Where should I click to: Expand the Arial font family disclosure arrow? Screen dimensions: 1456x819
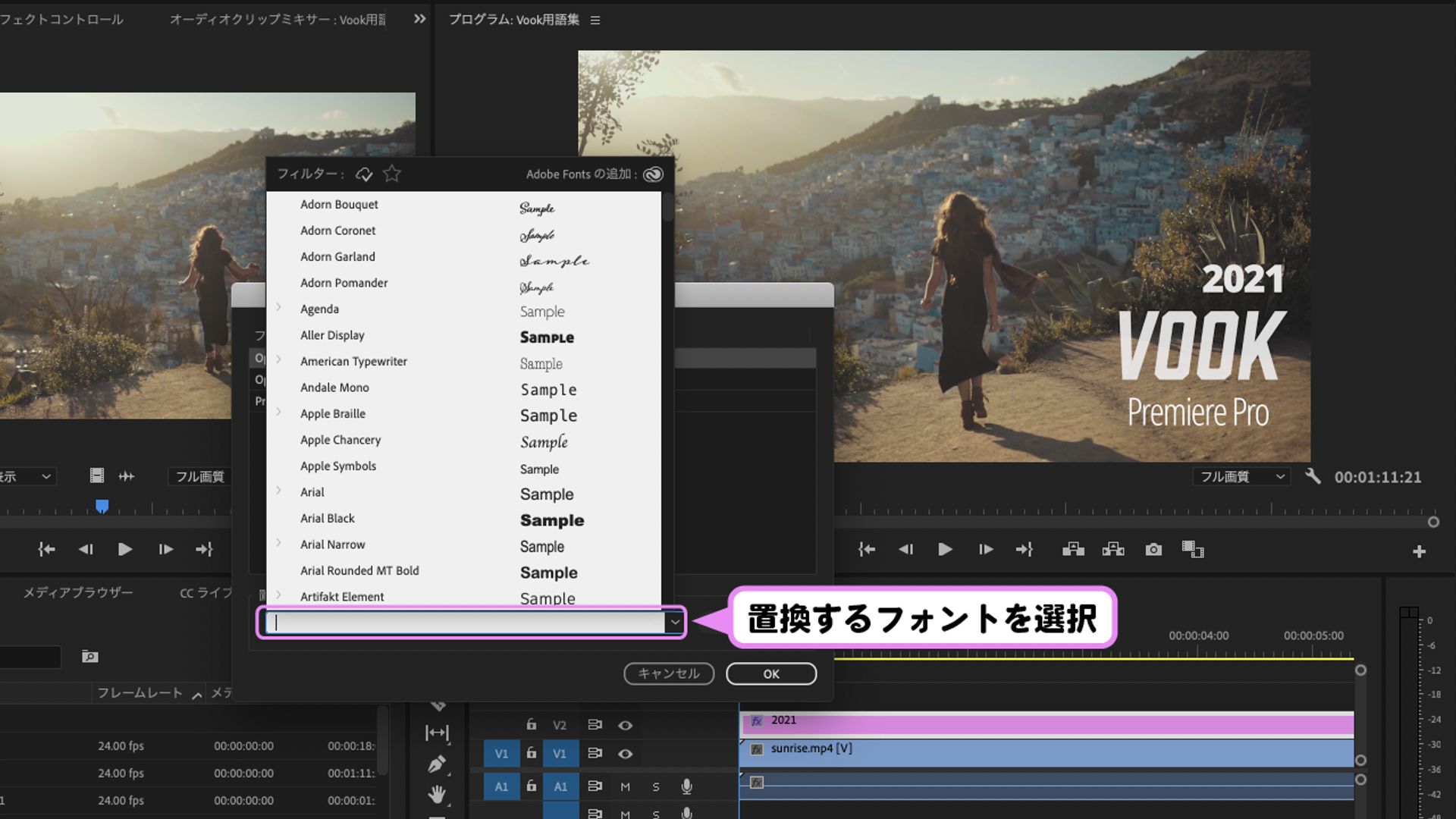pos(279,491)
